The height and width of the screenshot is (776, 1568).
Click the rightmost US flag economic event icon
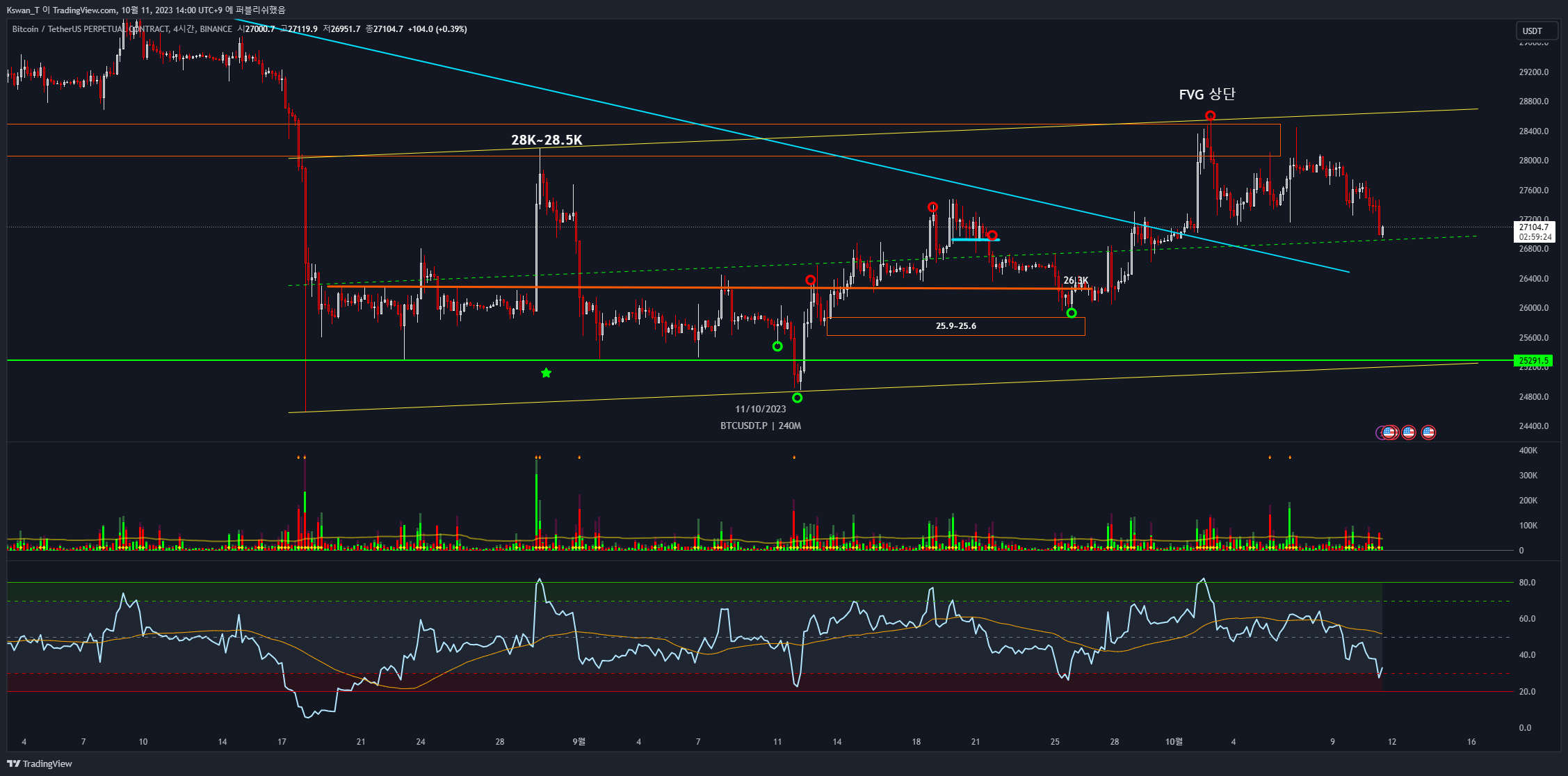coord(1428,432)
